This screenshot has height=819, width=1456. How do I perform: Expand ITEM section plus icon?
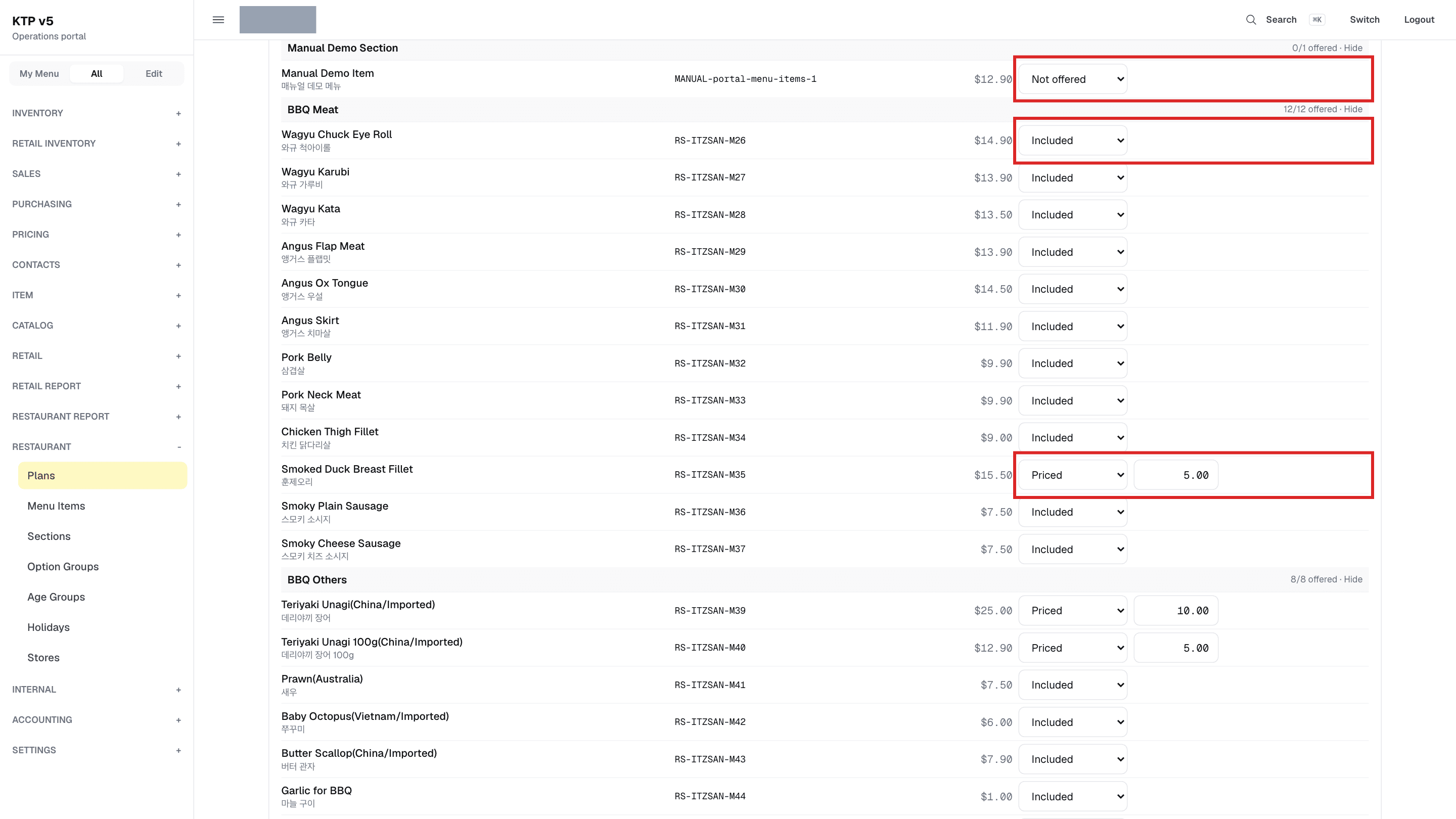(x=178, y=296)
